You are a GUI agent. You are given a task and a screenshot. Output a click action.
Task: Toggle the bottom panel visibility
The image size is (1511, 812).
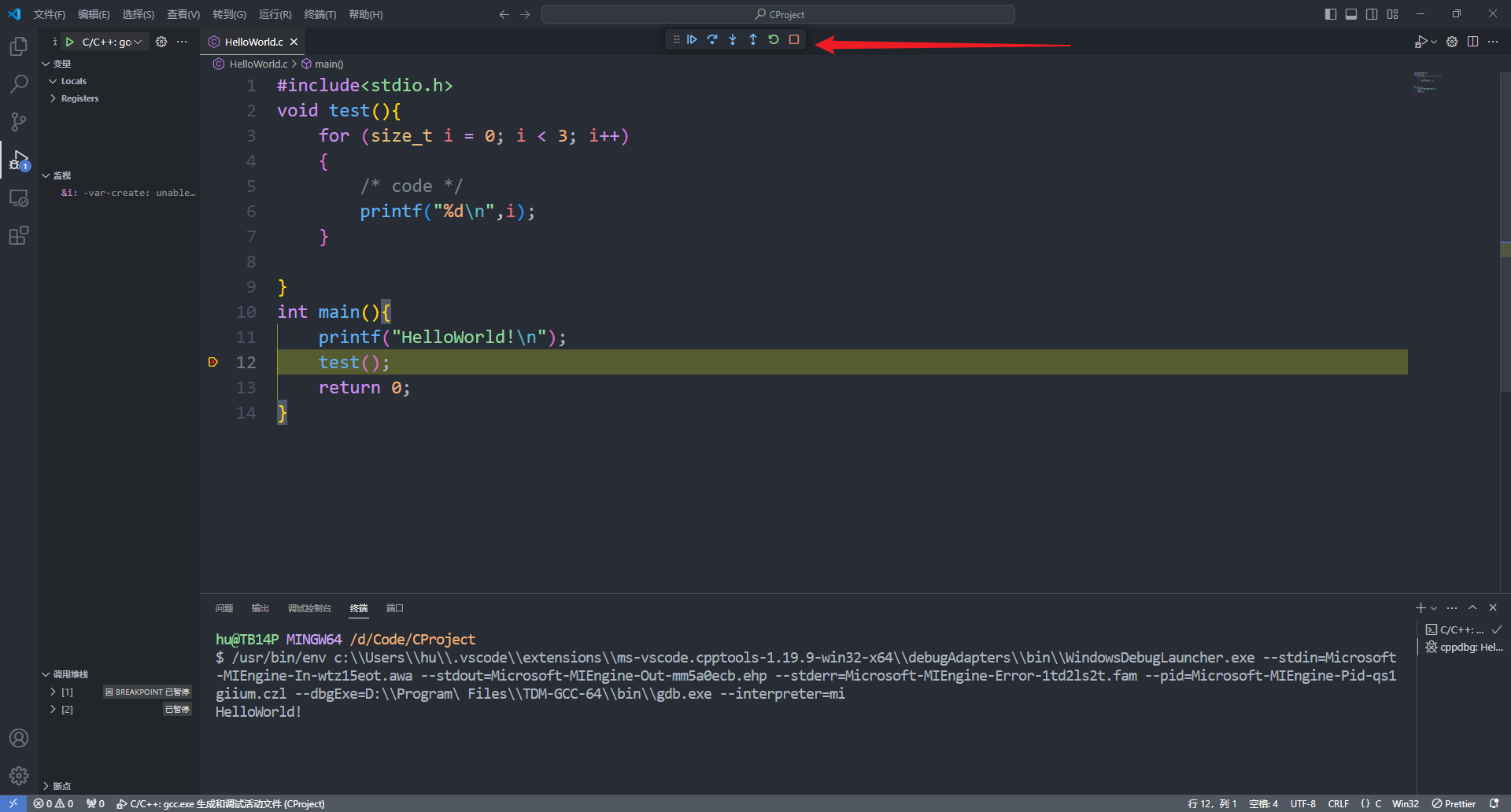[1351, 14]
